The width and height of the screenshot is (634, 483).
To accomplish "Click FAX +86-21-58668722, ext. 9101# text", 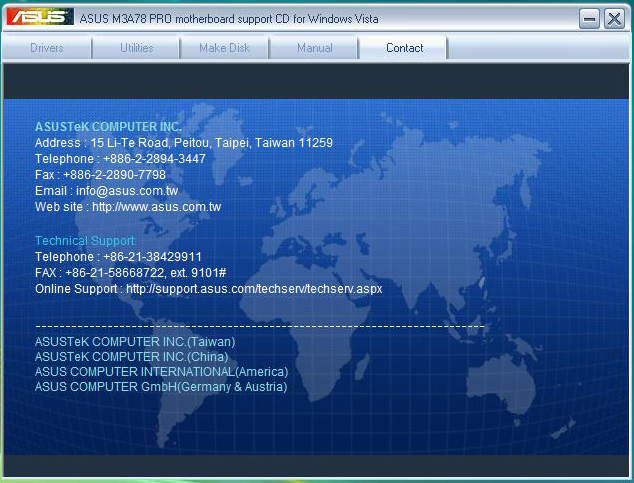I will (131, 273).
